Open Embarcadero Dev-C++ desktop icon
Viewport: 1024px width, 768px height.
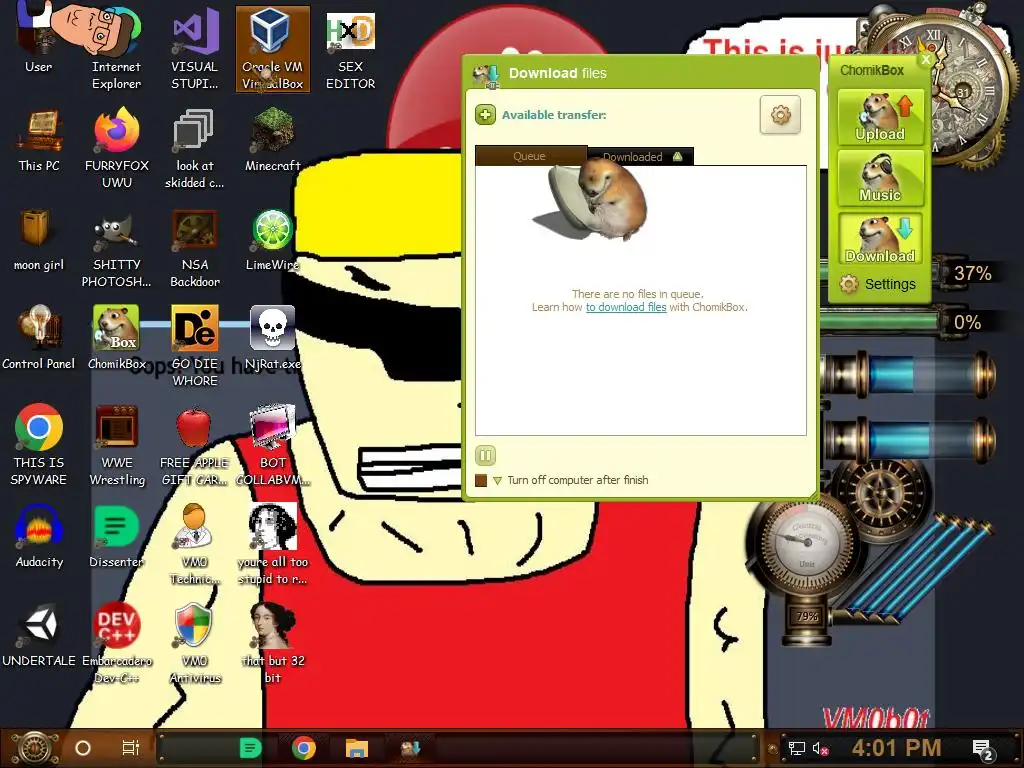point(116,644)
